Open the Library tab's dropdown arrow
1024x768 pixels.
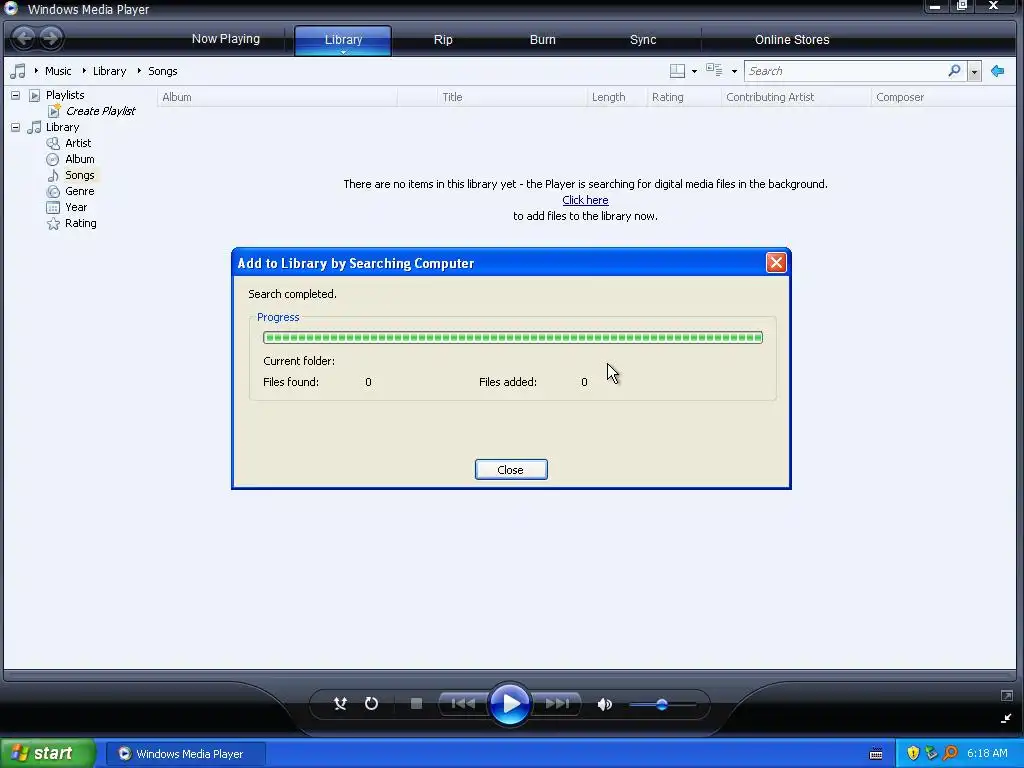click(x=343, y=52)
